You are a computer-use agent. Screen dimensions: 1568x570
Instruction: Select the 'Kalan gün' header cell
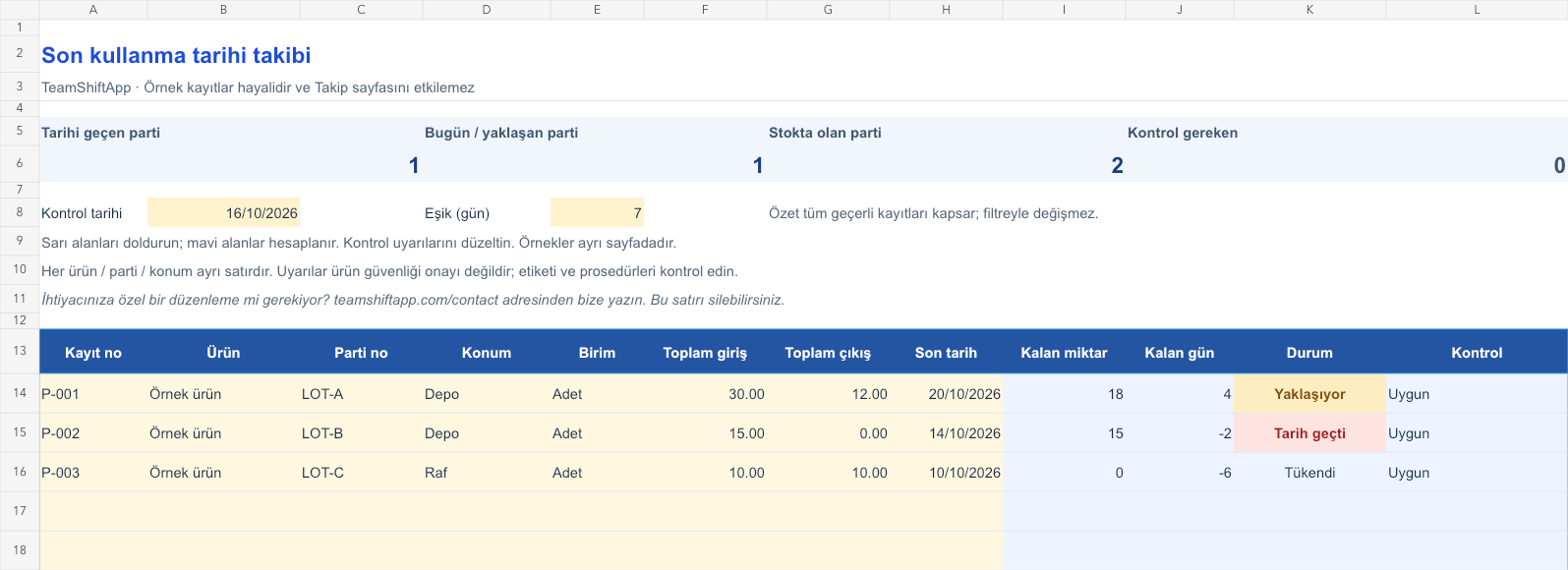tap(1180, 353)
